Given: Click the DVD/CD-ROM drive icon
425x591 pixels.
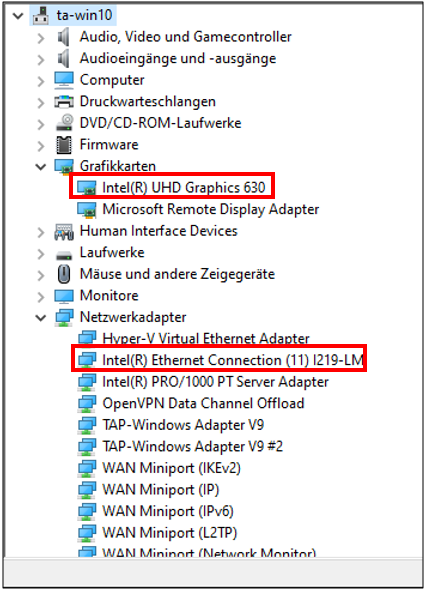Looking at the screenshot, I should [64, 123].
